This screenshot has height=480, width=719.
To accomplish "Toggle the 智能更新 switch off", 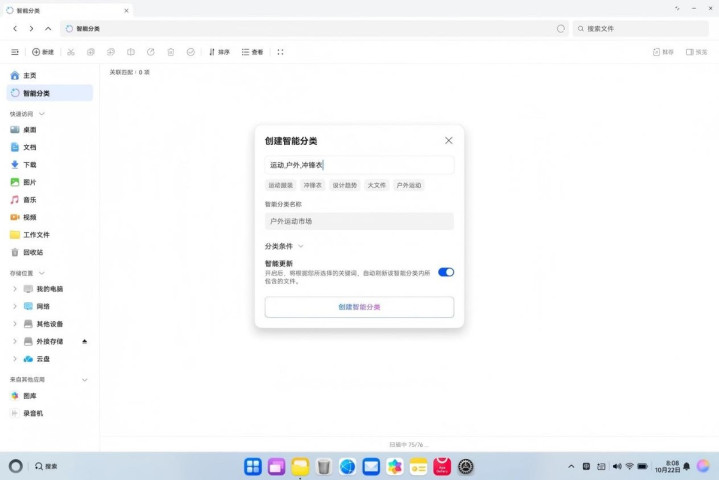I will click(446, 271).
